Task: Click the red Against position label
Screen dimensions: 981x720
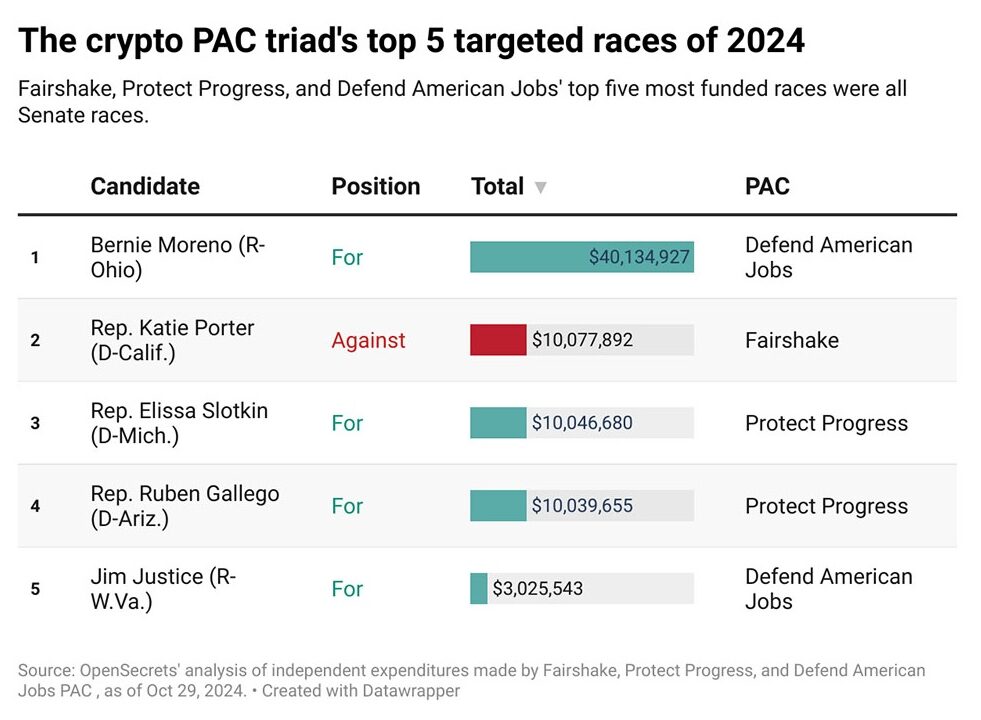Action: click(368, 340)
